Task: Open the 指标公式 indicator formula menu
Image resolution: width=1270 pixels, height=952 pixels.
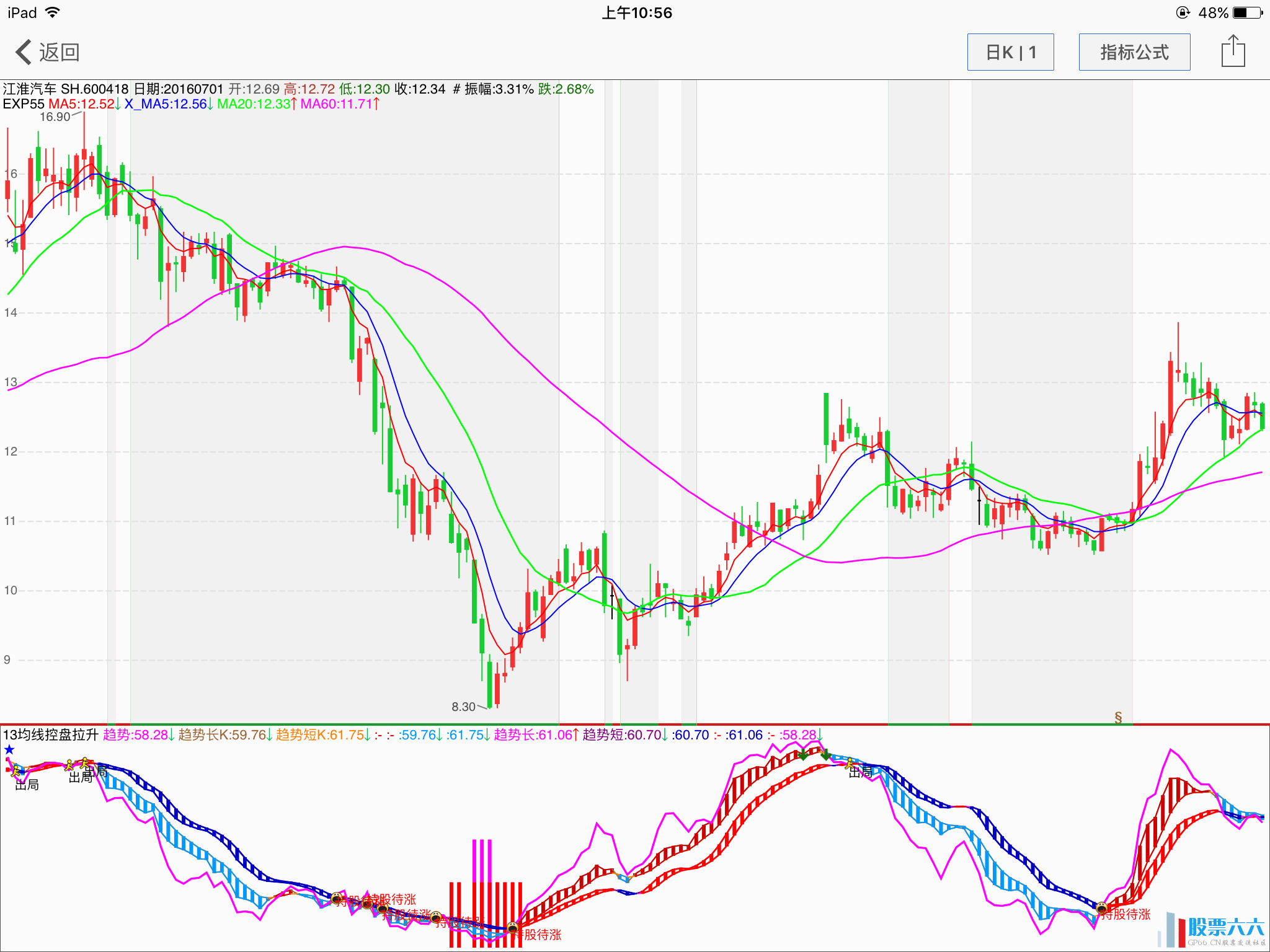Action: pyautogui.click(x=1134, y=52)
